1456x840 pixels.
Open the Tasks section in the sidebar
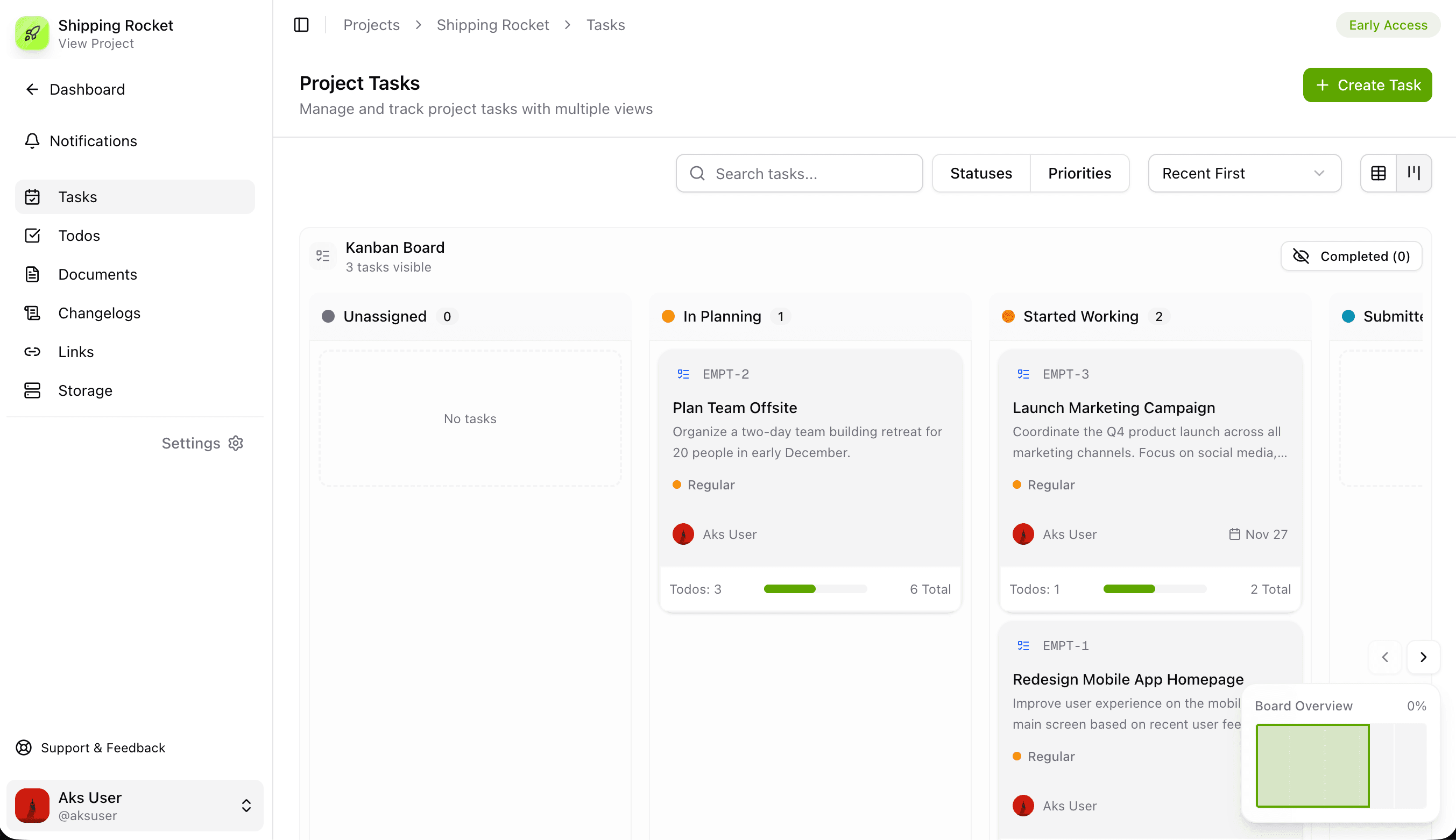click(77, 197)
